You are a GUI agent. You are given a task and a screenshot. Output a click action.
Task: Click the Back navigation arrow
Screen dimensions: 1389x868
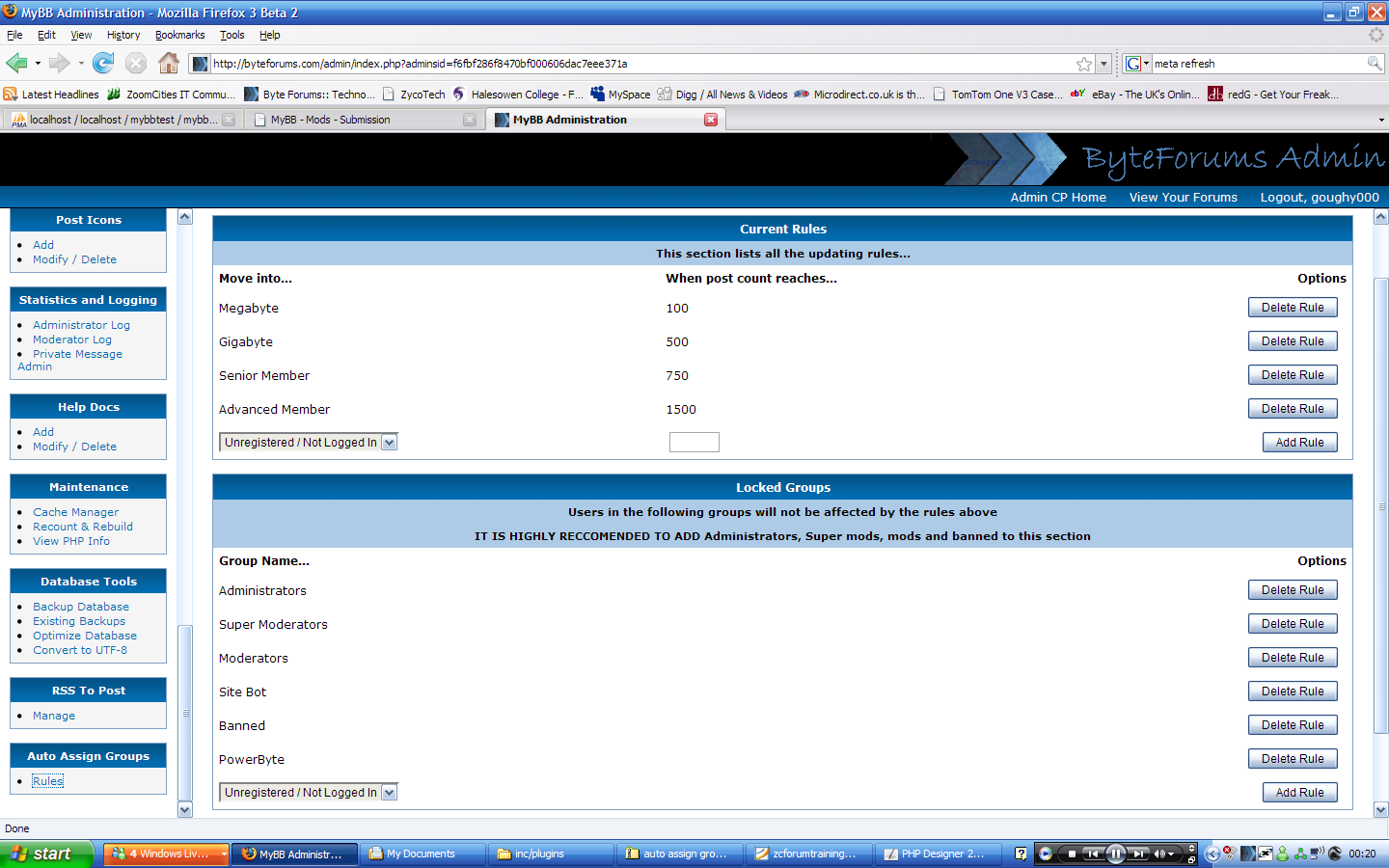16,64
